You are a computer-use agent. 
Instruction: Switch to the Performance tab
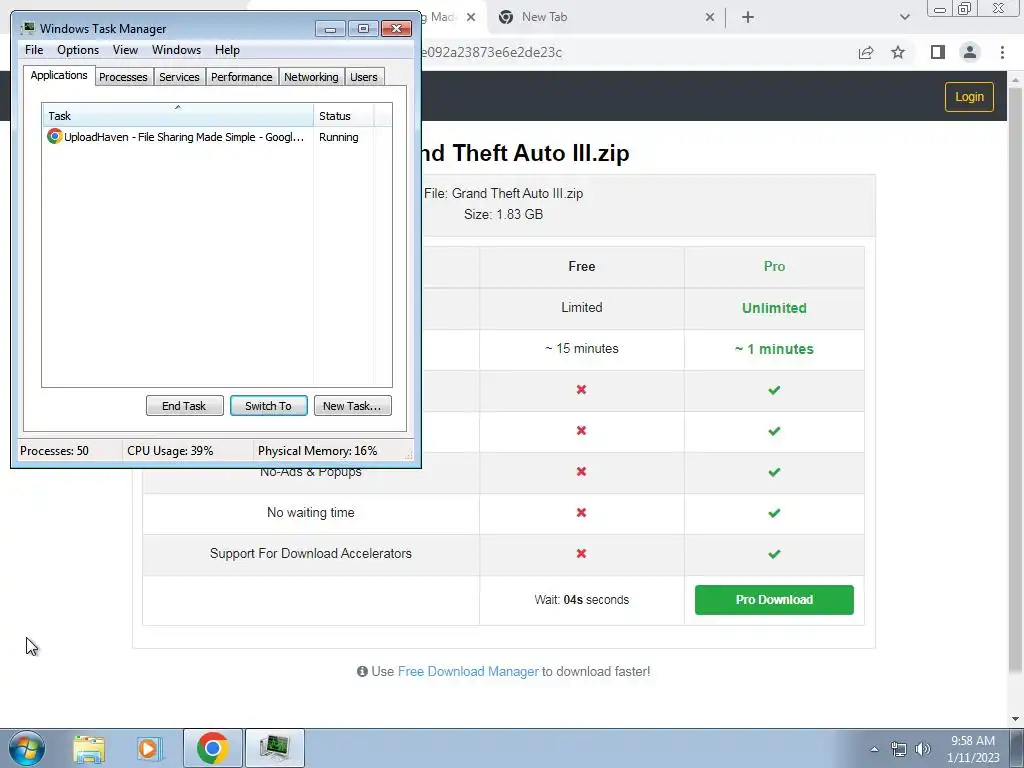tap(242, 77)
